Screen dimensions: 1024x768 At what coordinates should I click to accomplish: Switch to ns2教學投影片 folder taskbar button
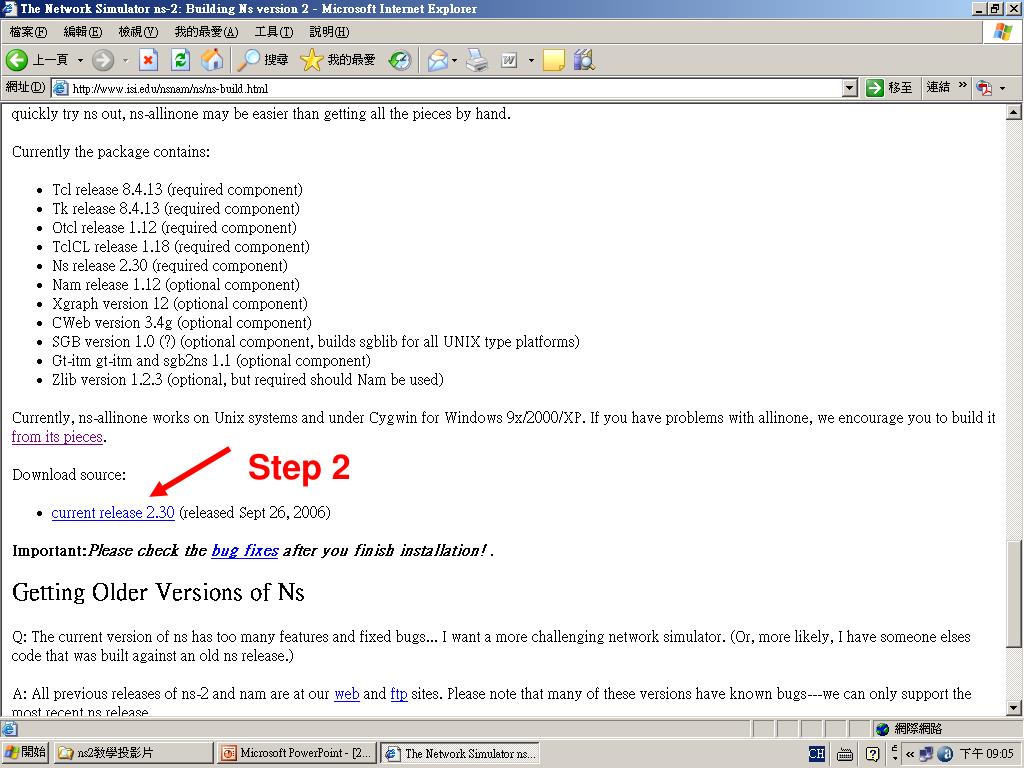(133, 753)
